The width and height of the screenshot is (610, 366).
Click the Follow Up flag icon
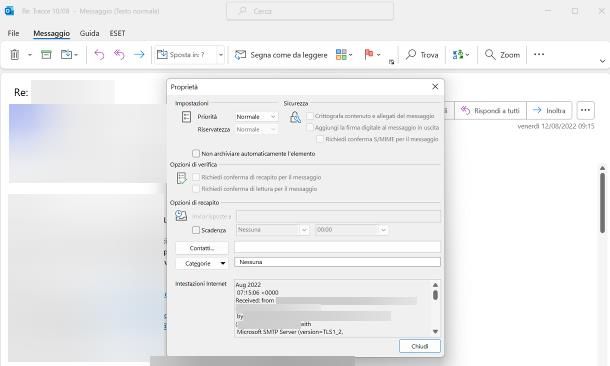click(x=368, y=54)
